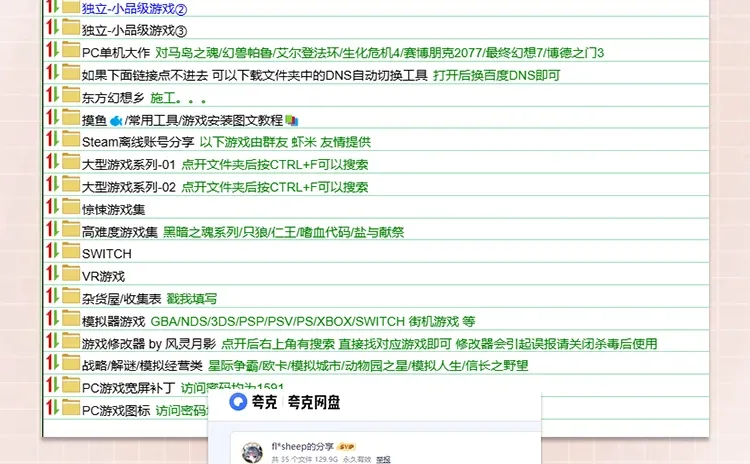This screenshot has height=464, width=750.
Task: Open 东方幻想乡 folder link
Action: click(113, 98)
